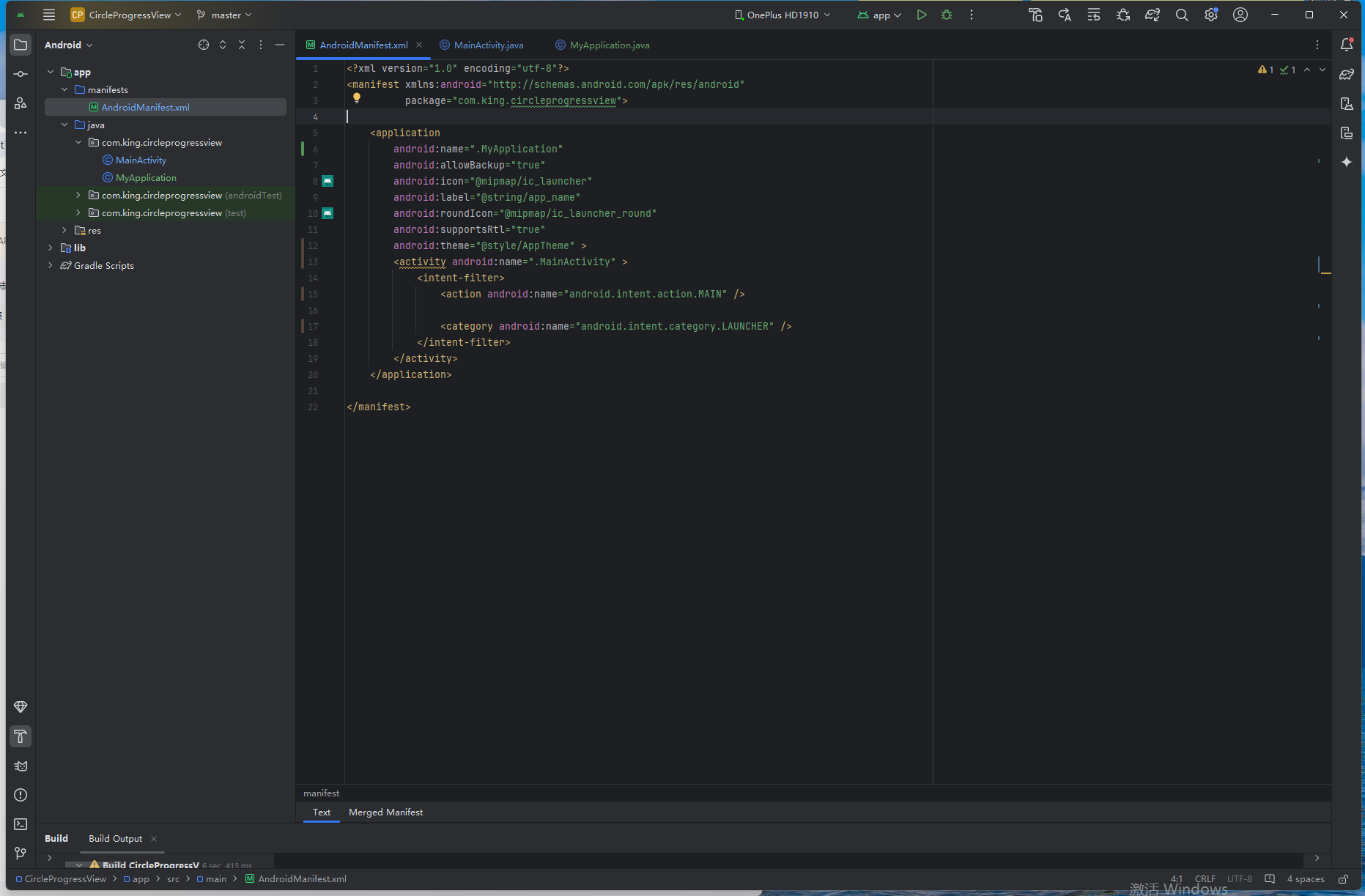Viewport: 1365px width, 896px height.
Task: Open the Build hammer tool window
Action: click(21, 736)
